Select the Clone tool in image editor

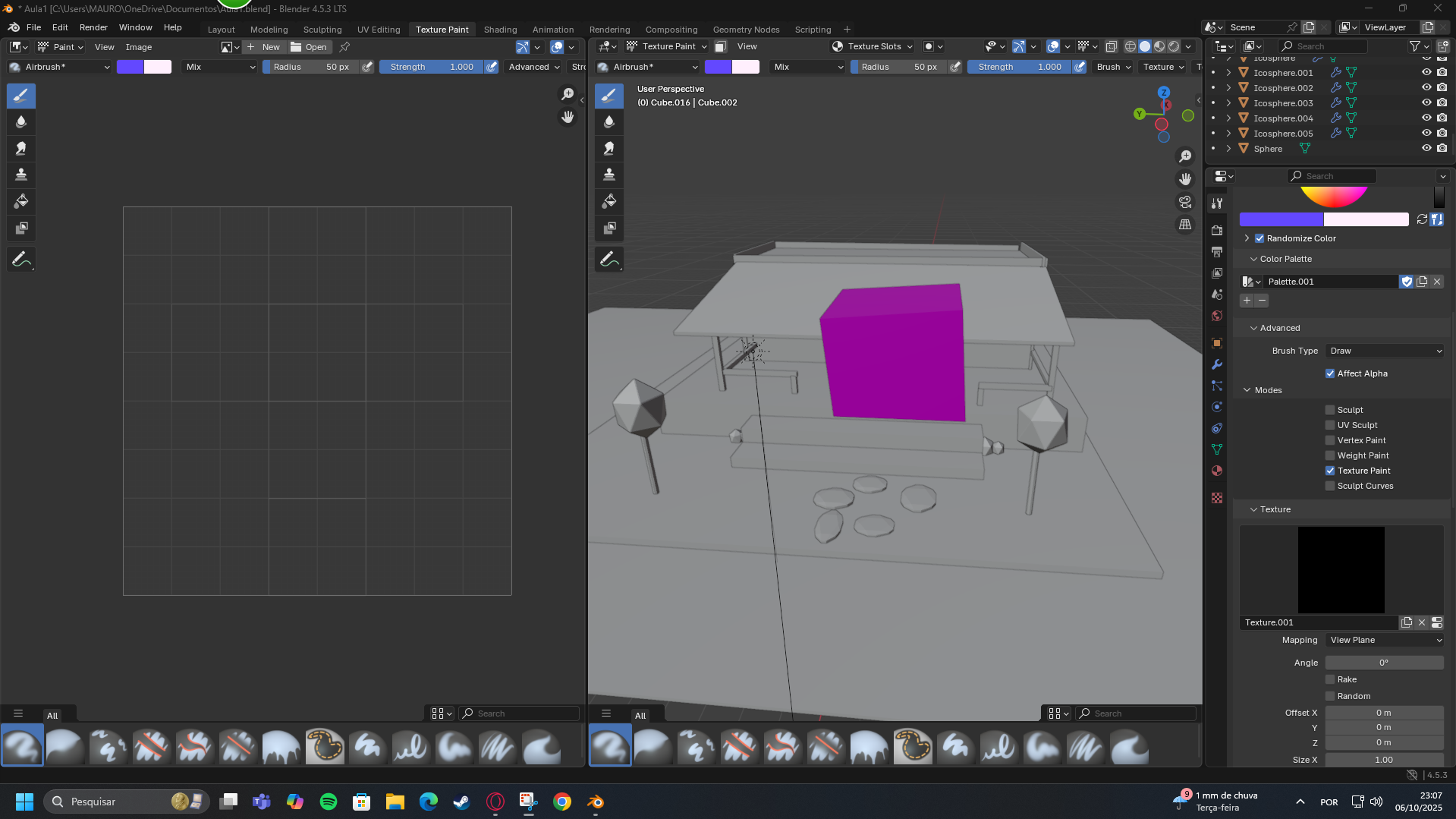pyautogui.click(x=21, y=175)
